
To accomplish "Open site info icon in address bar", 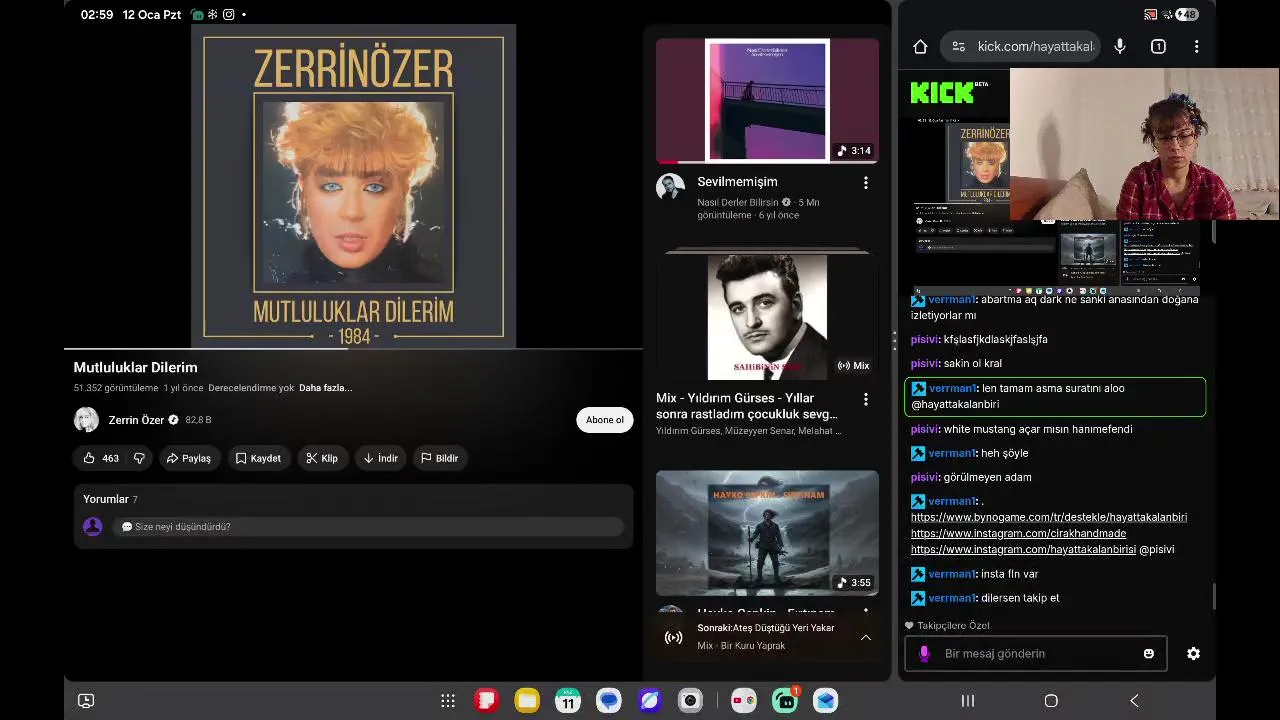I will point(959,46).
